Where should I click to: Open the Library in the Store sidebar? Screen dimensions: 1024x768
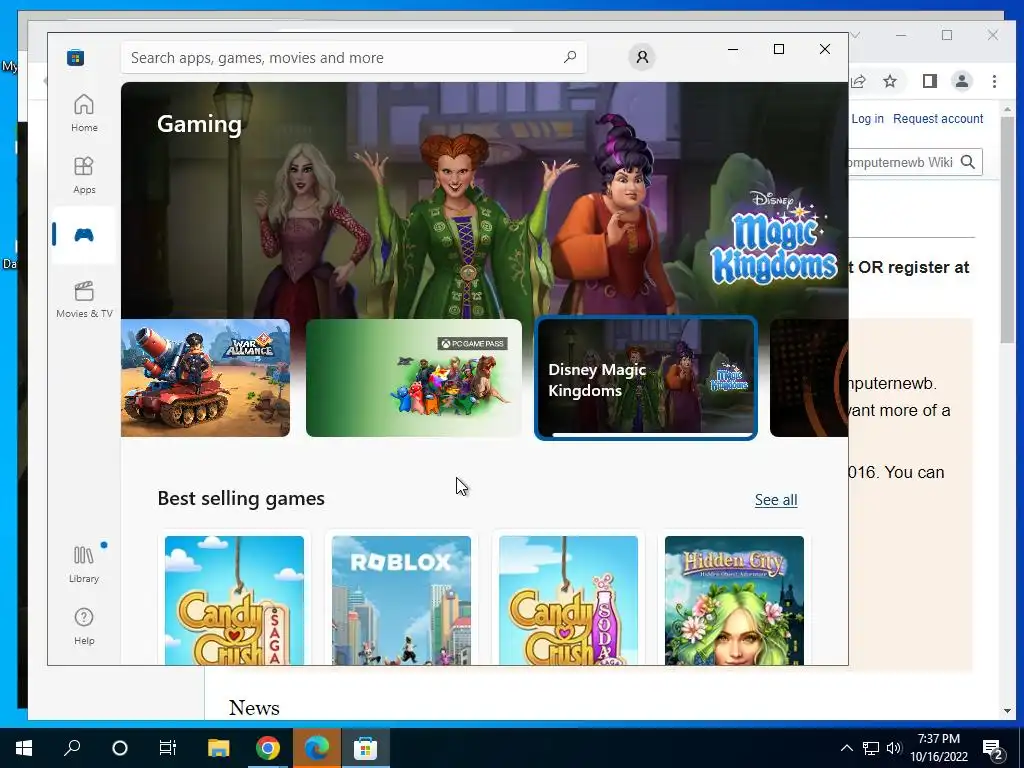[84, 564]
